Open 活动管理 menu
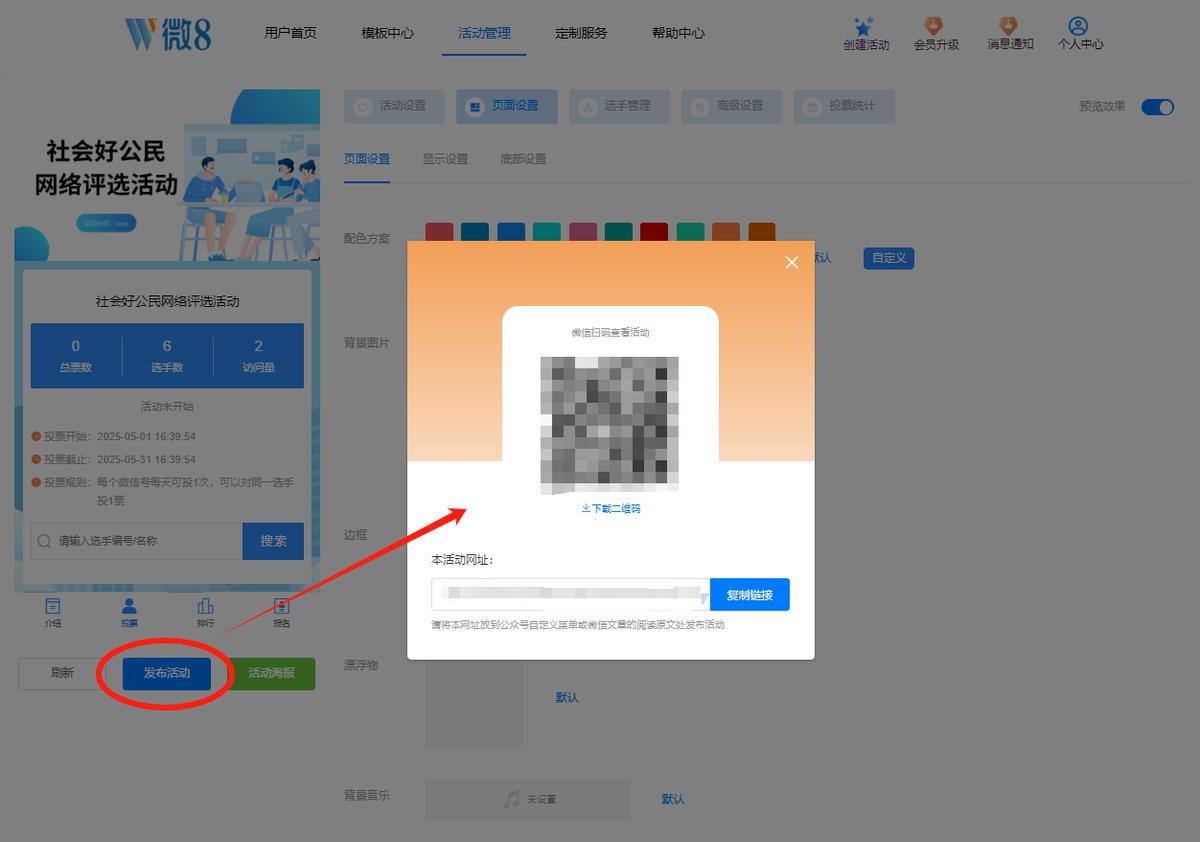This screenshot has width=1200, height=842. click(x=484, y=33)
